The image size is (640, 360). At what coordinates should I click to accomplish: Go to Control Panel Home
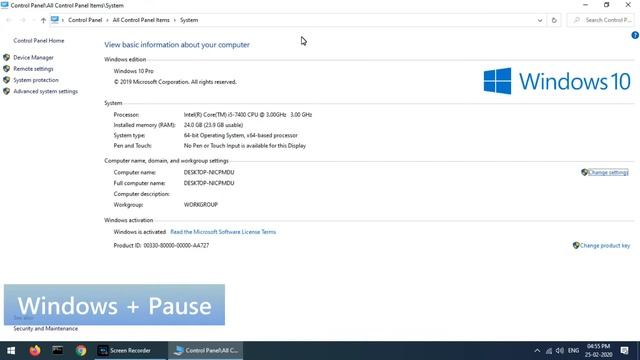[39, 41]
